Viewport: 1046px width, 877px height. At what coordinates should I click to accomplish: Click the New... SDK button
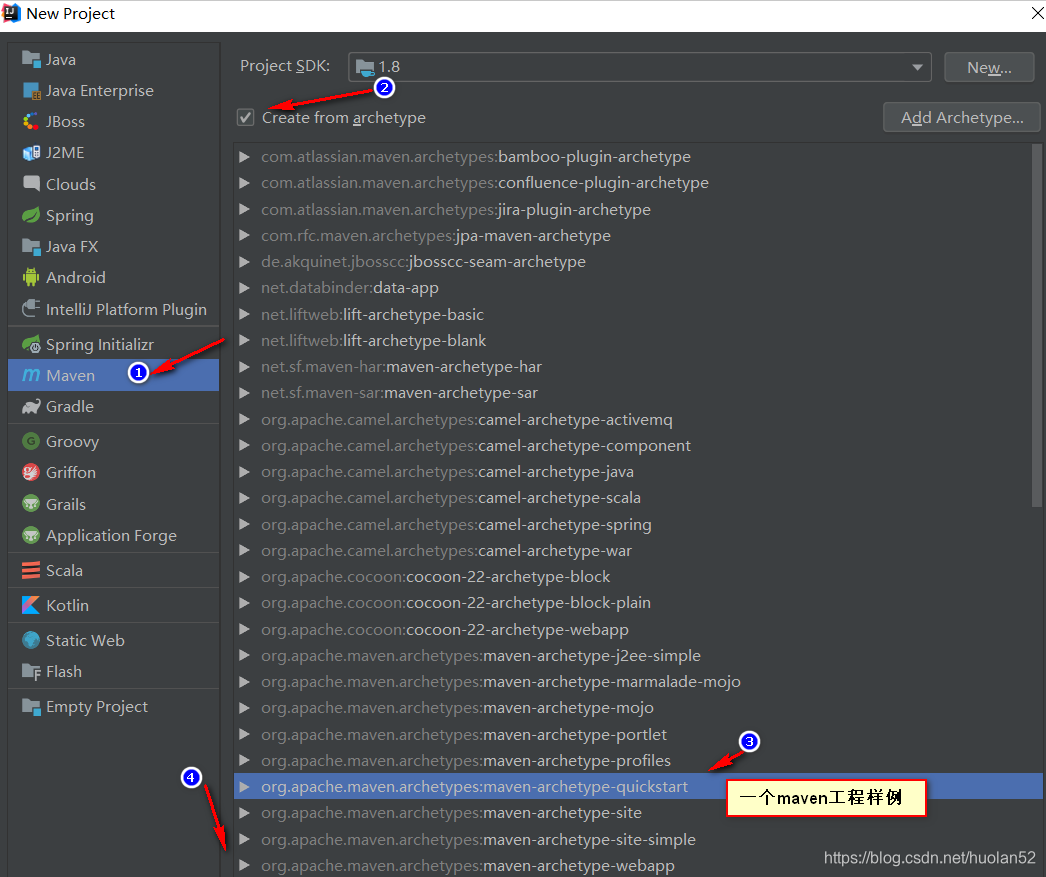click(x=989, y=67)
